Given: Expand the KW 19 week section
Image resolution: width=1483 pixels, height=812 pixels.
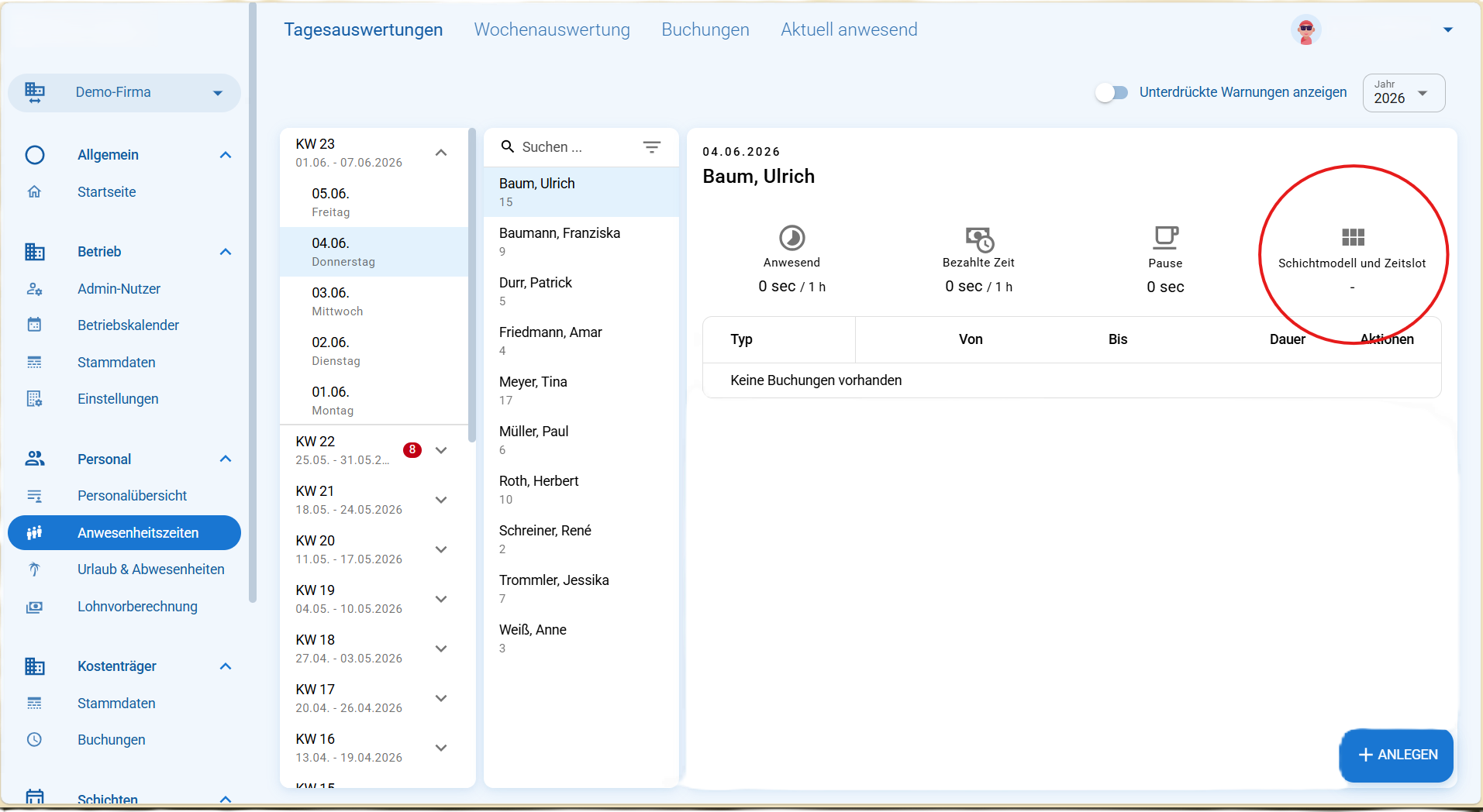Looking at the screenshot, I should click(441, 599).
